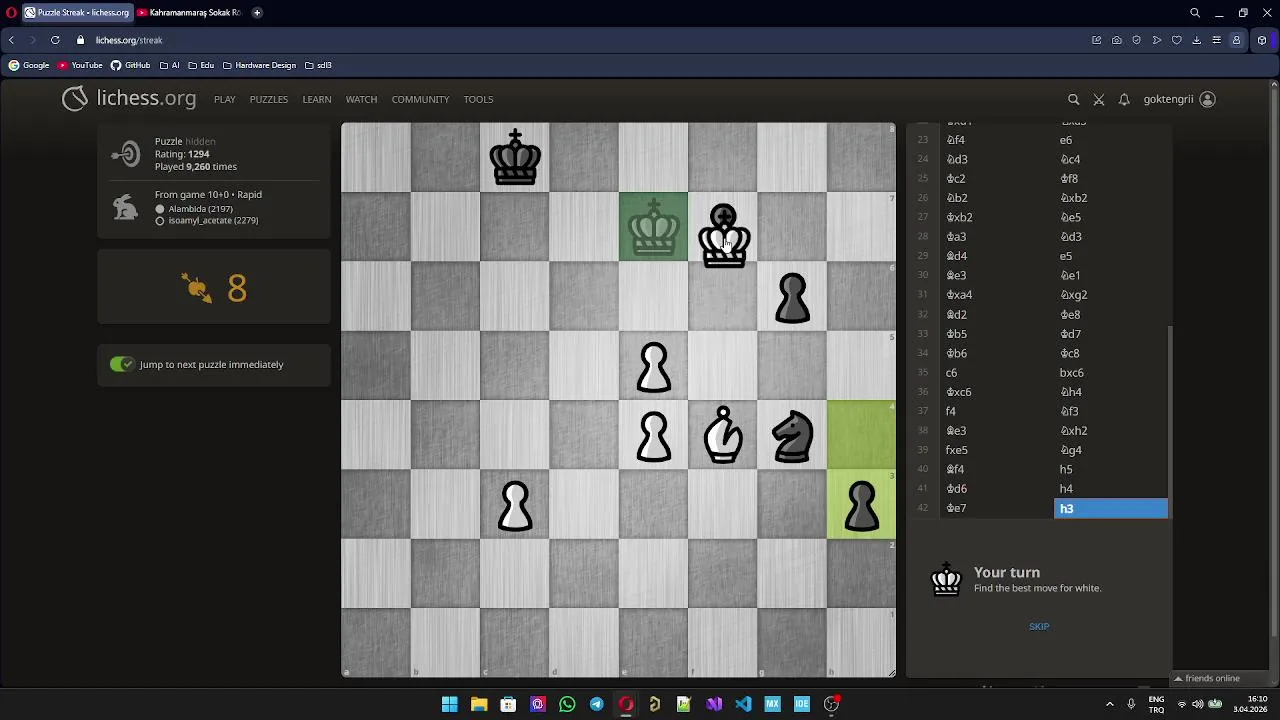Click the highlighted h4 square
This screenshot has width=1280, height=720.
(x=861, y=434)
